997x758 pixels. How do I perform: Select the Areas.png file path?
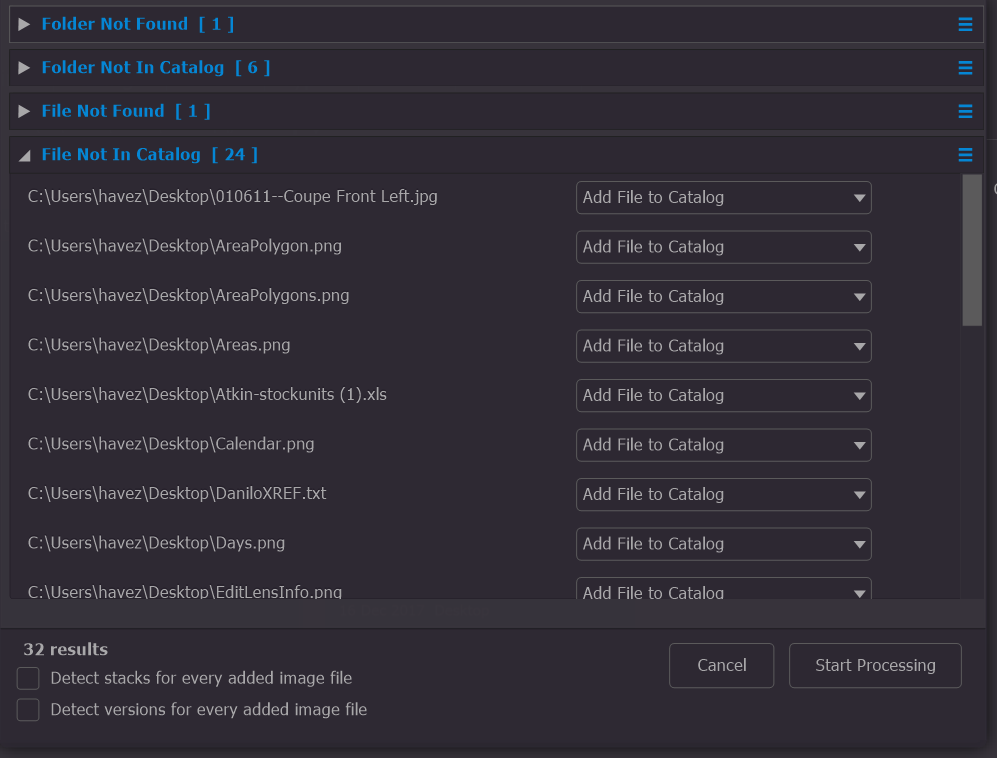pyautogui.click(x=159, y=345)
